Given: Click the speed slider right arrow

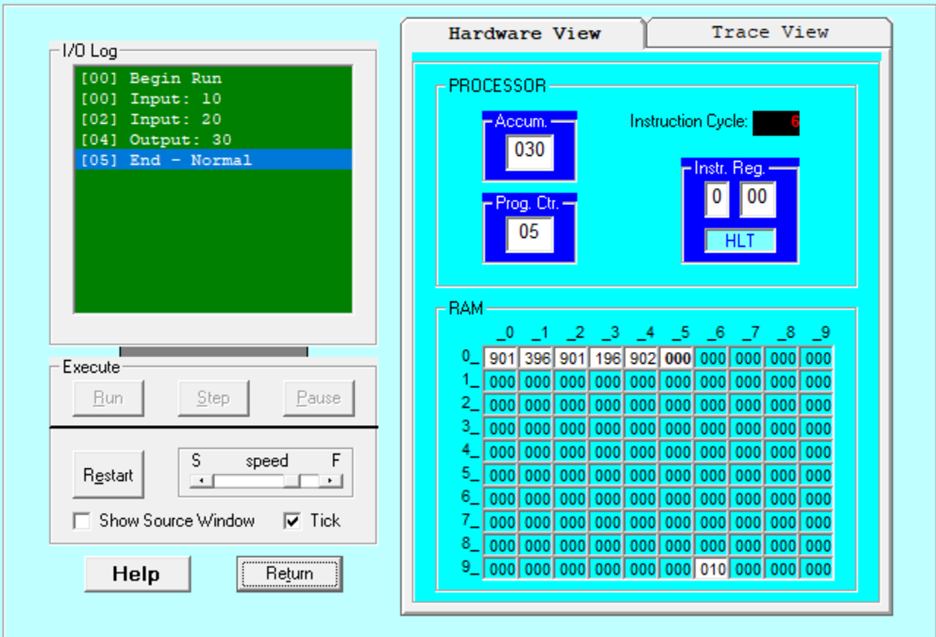Looking at the screenshot, I should [x=330, y=481].
